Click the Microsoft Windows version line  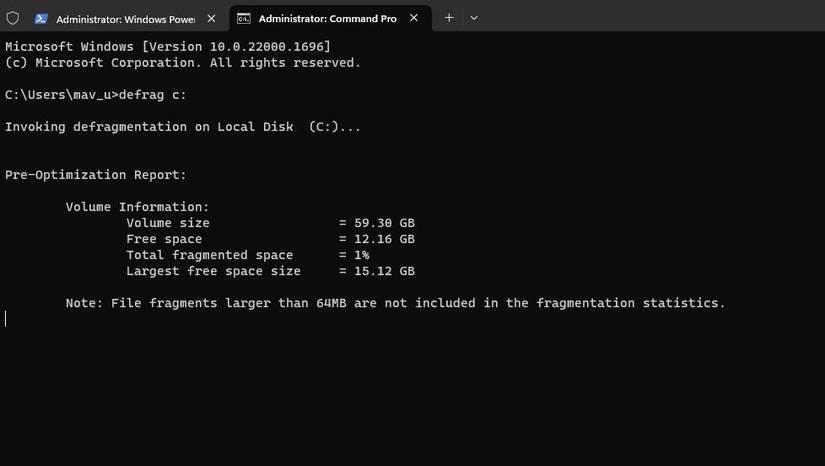[x=167, y=47]
